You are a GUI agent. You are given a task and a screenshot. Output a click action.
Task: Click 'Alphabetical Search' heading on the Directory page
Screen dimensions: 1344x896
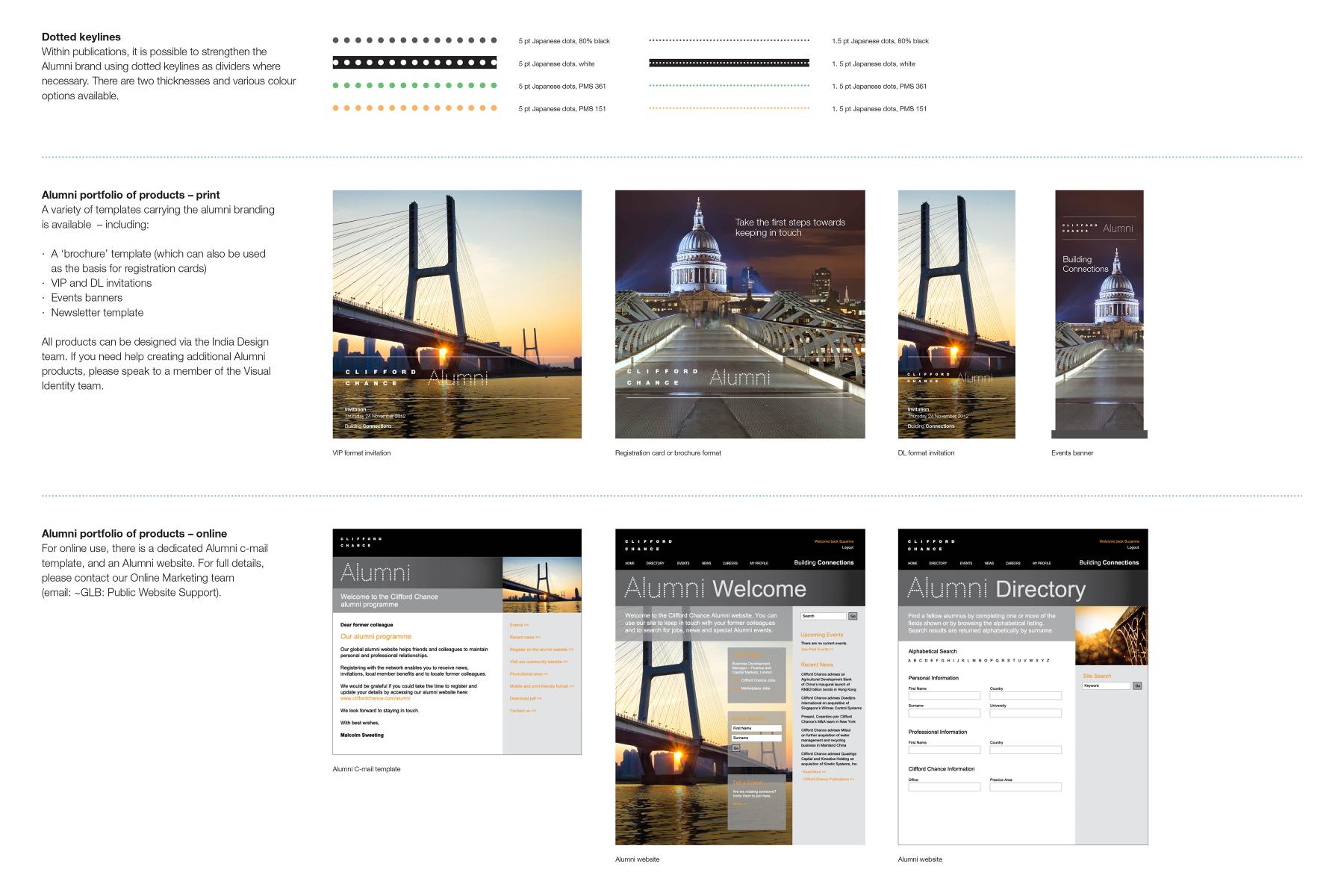933,651
